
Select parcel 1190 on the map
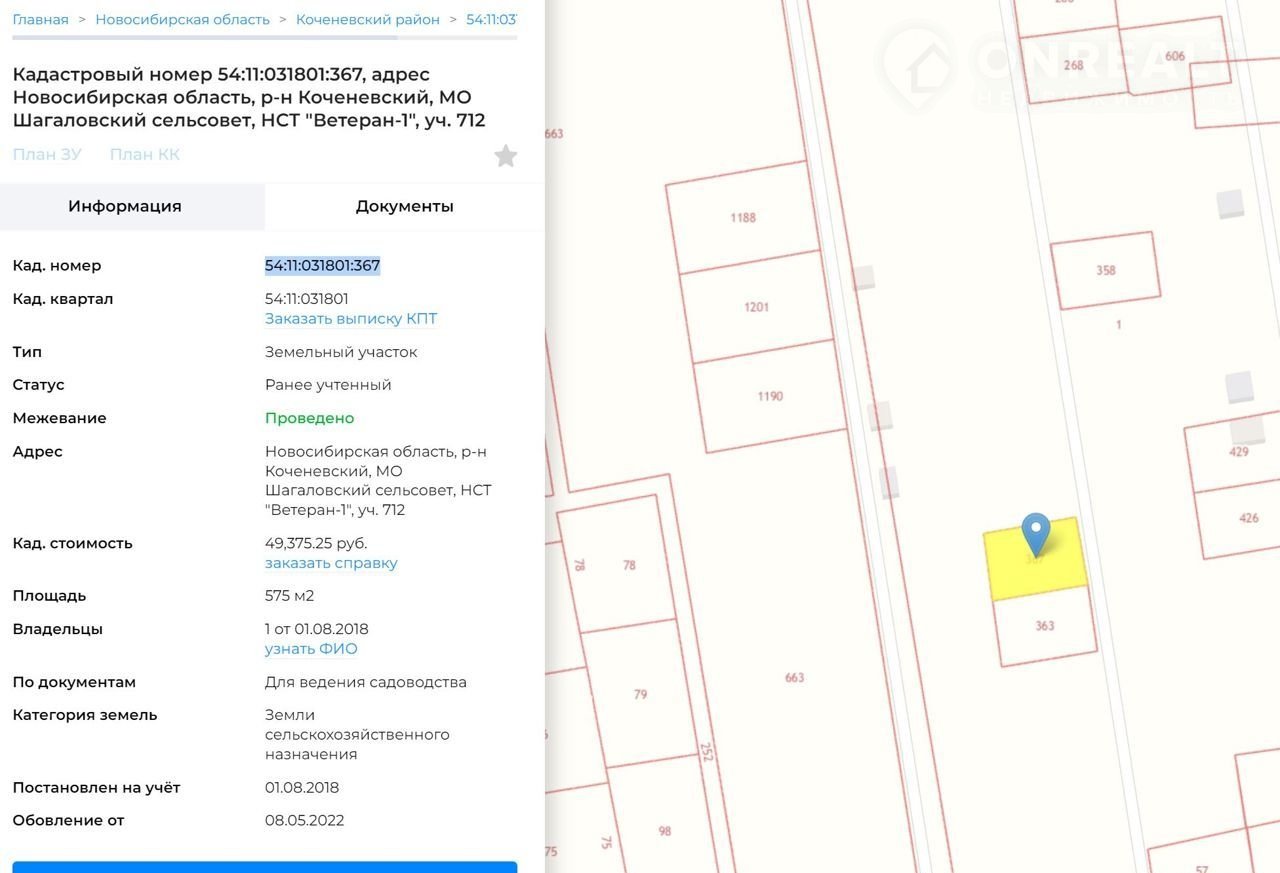(769, 397)
